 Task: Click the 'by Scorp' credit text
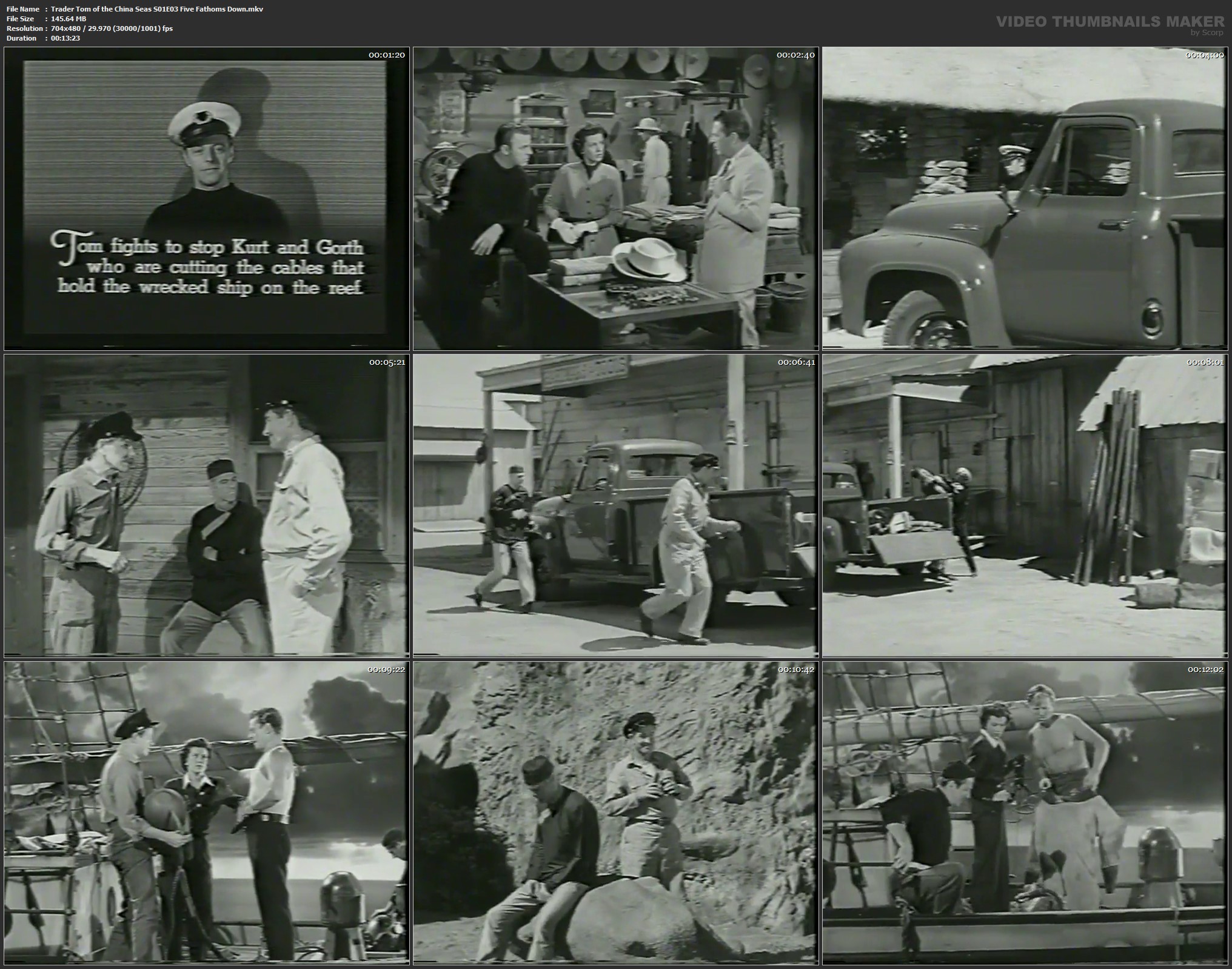tap(1207, 33)
